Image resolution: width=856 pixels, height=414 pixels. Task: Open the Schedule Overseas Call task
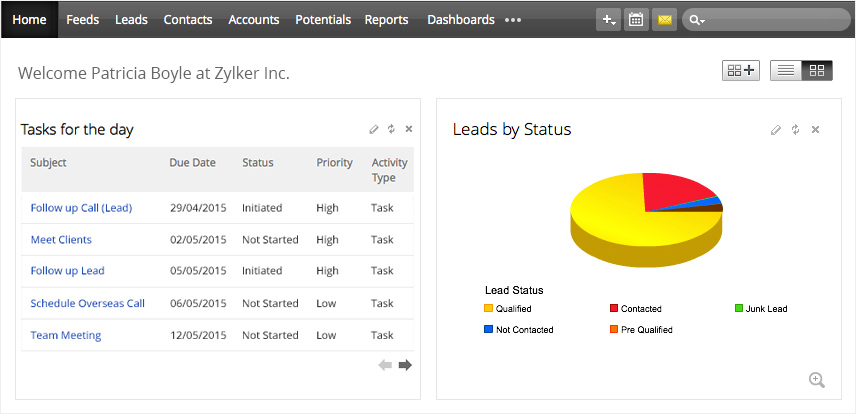click(88, 303)
